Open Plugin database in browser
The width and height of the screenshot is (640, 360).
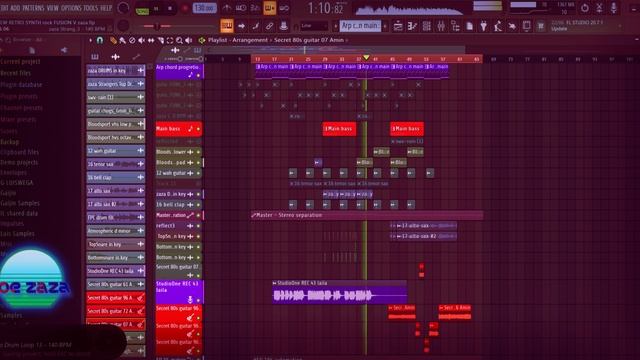[x=21, y=84]
